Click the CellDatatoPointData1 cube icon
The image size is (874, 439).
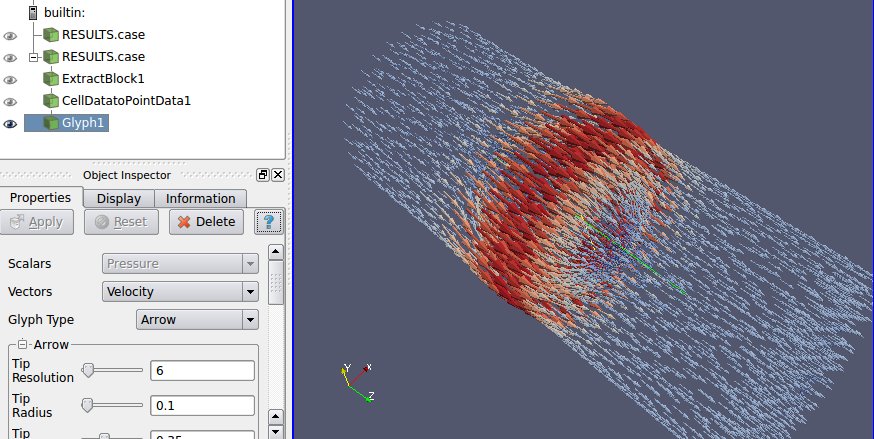tap(51, 101)
